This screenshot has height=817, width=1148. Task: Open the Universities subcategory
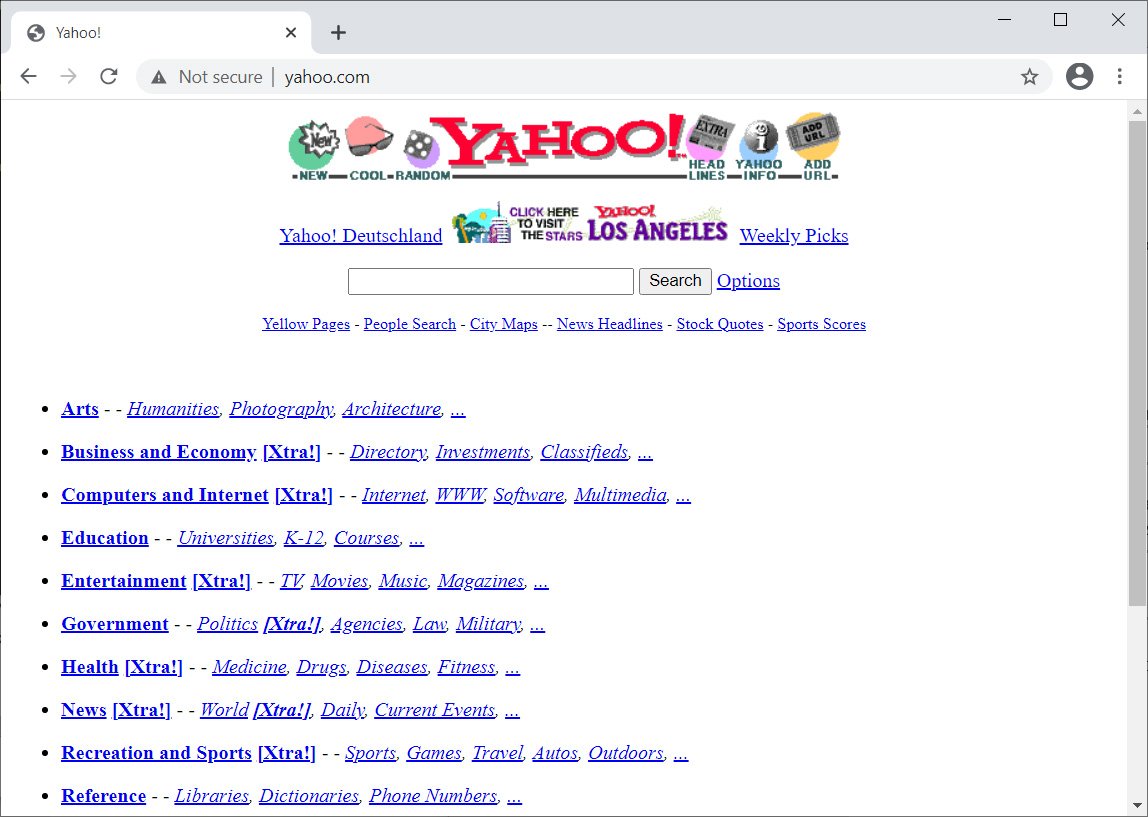[226, 538]
